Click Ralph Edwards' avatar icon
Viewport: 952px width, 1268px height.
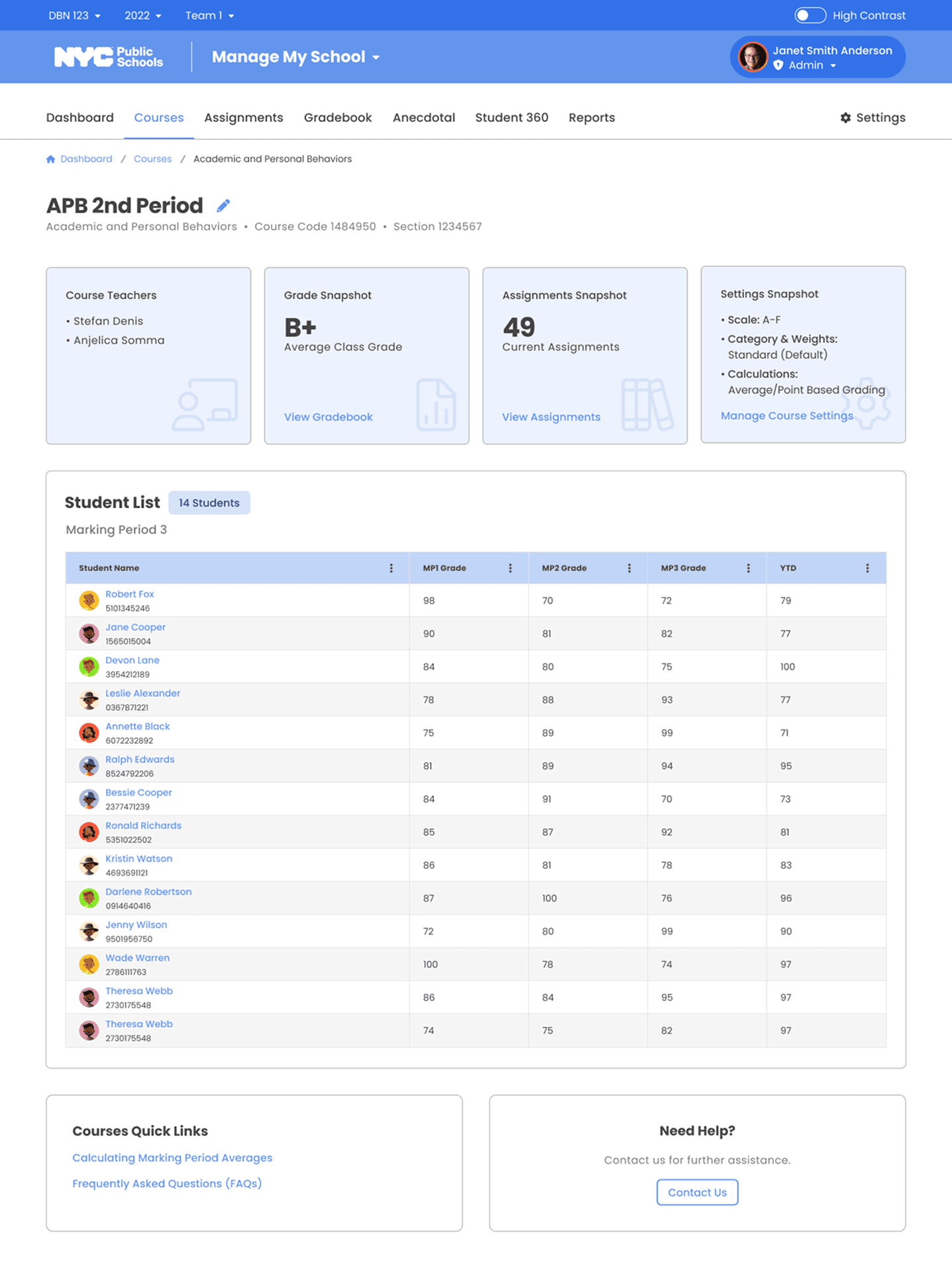[x=89, y=766]
